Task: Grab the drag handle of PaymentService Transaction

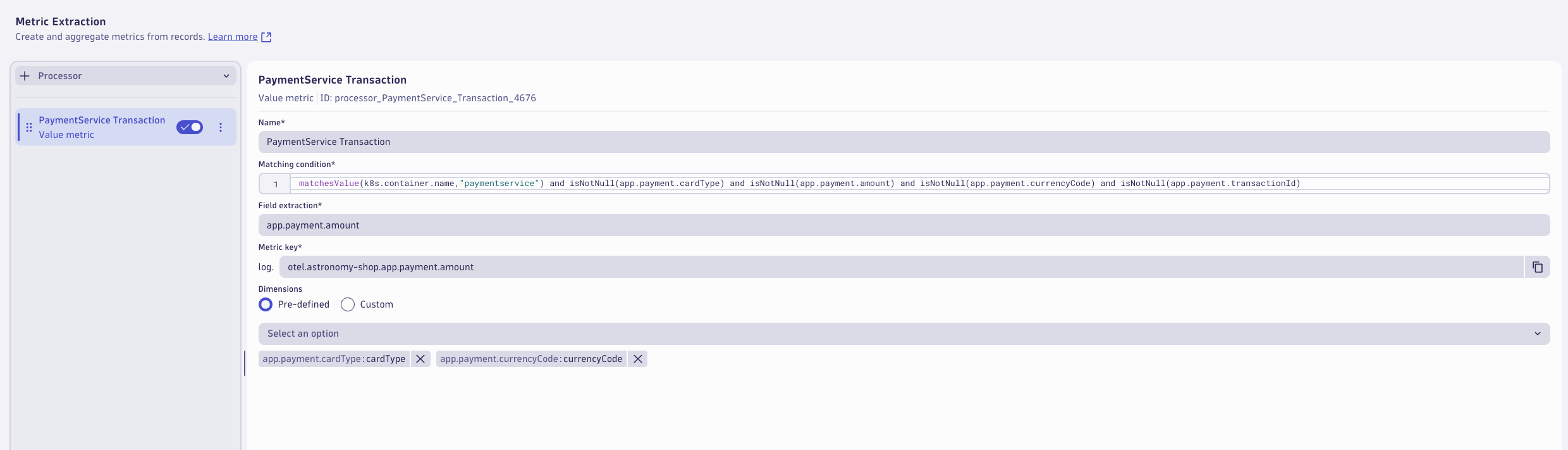Action: pyautogui.click(x=29, y=127)
